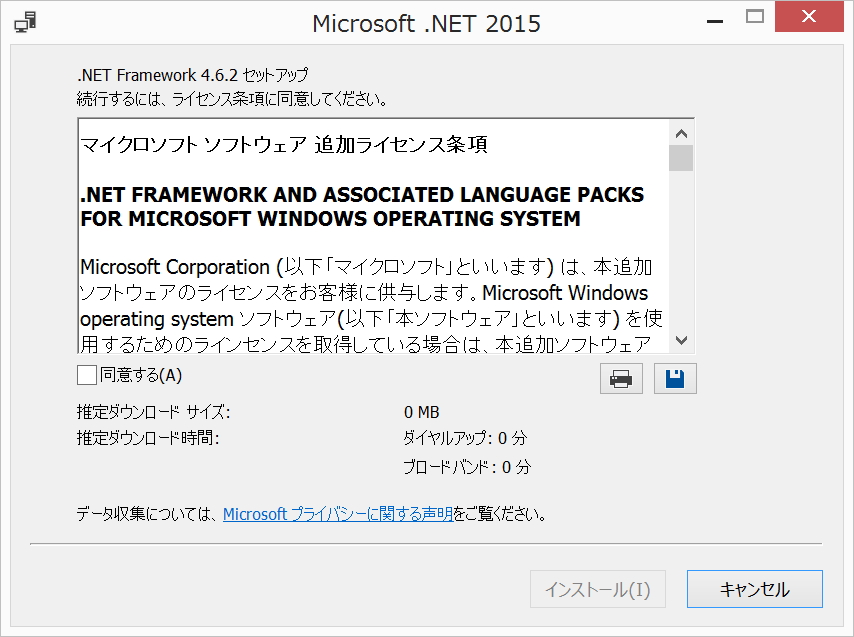Click the minimize button
The height and width of the screenshot is (637, 854).
point(712,16)
